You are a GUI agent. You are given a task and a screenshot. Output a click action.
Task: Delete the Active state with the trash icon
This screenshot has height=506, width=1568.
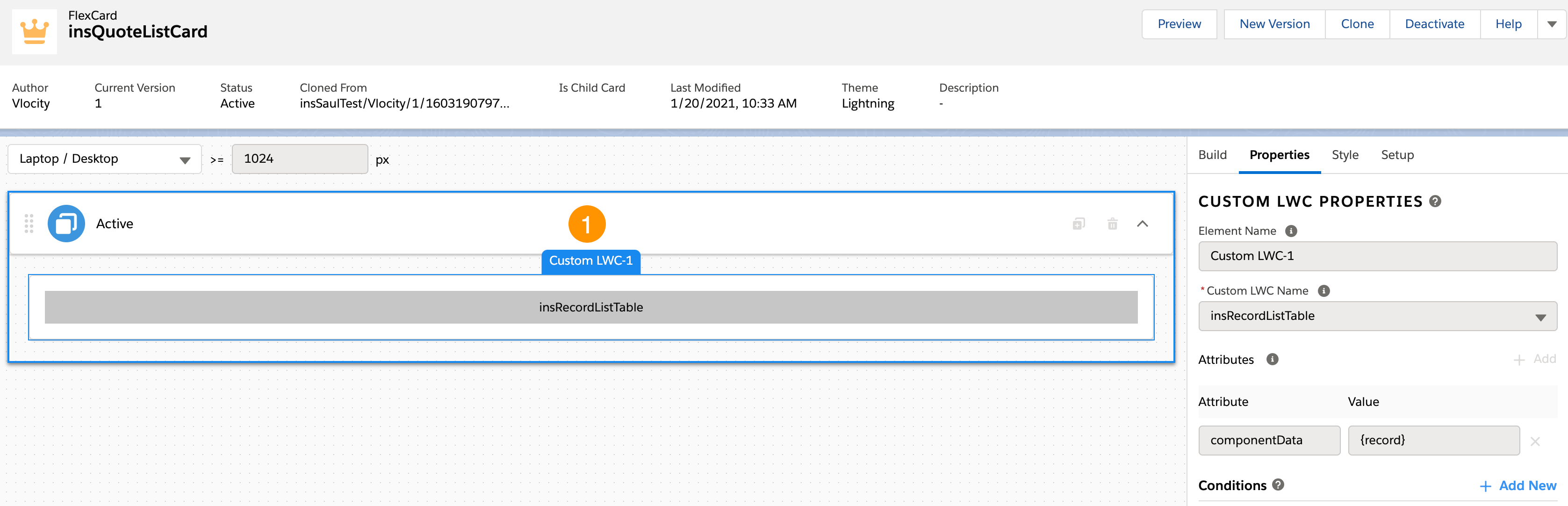point(1112,224)
